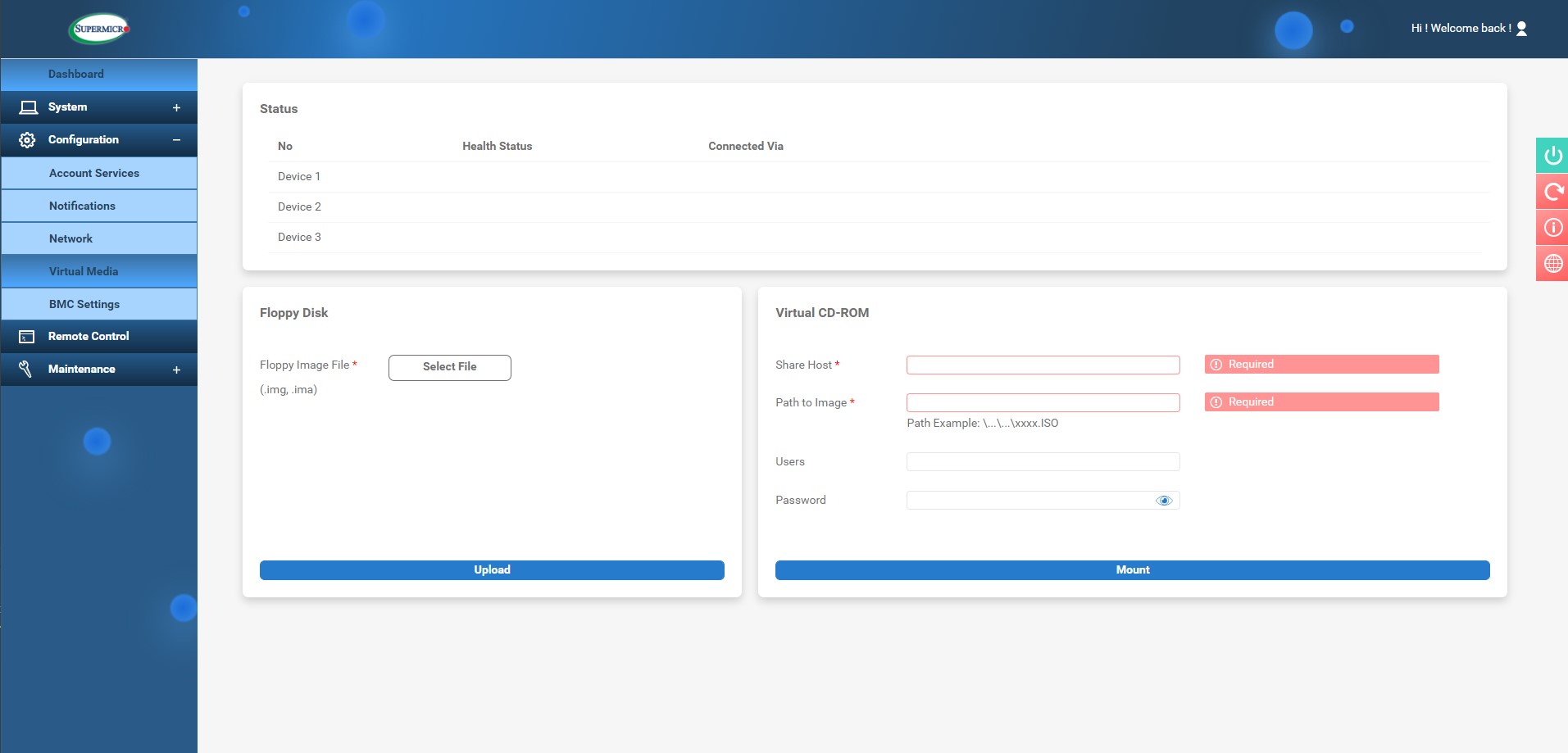This screenshot has width=1568, height=753.
Task: Open the Dashboard page
Action: (76, 74)
